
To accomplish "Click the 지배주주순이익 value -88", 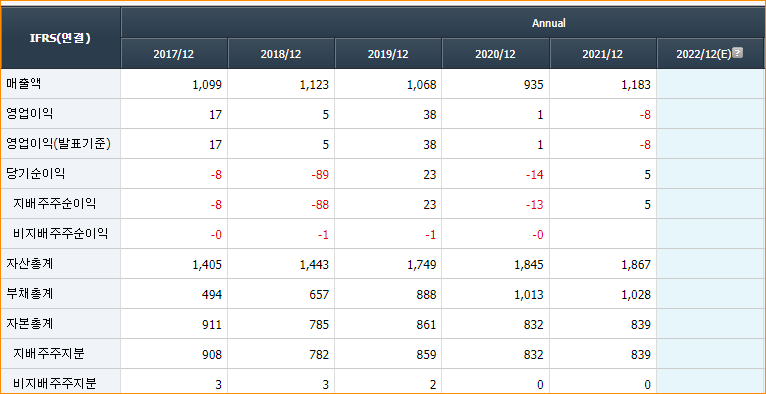I will [320, 205].
